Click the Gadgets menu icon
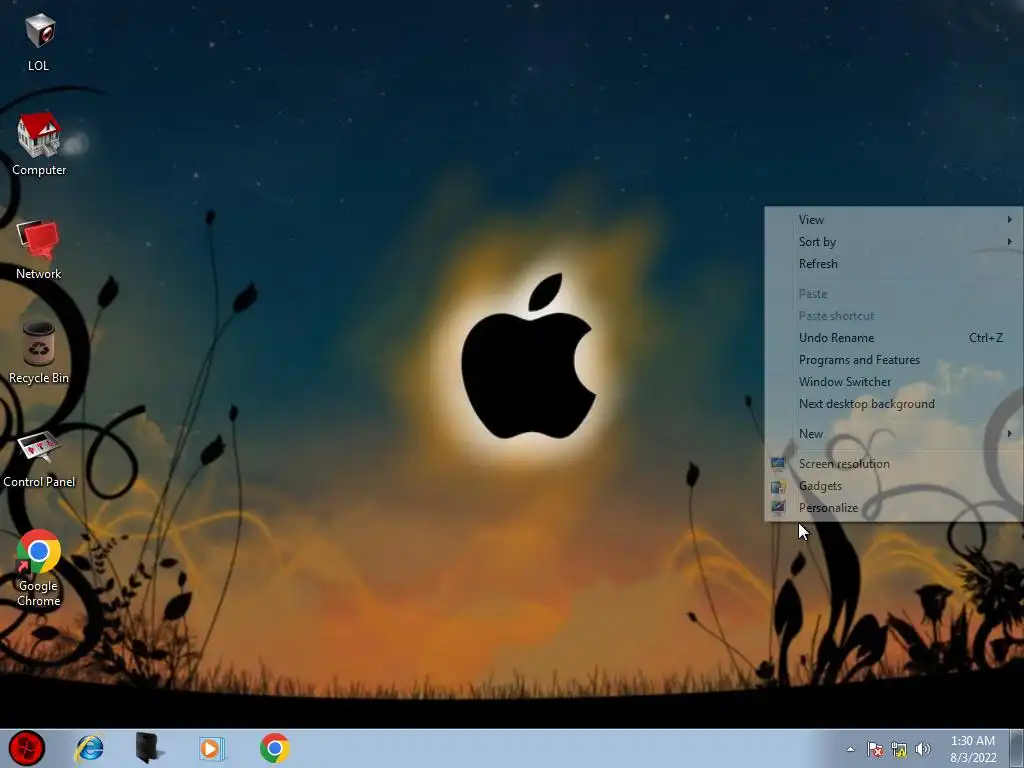This screenshot has width=1024, height=768. click(x=778, y=487)
